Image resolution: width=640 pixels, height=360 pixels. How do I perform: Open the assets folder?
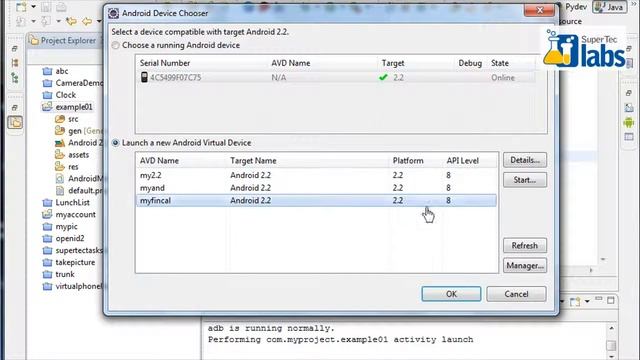click(72, 155)
